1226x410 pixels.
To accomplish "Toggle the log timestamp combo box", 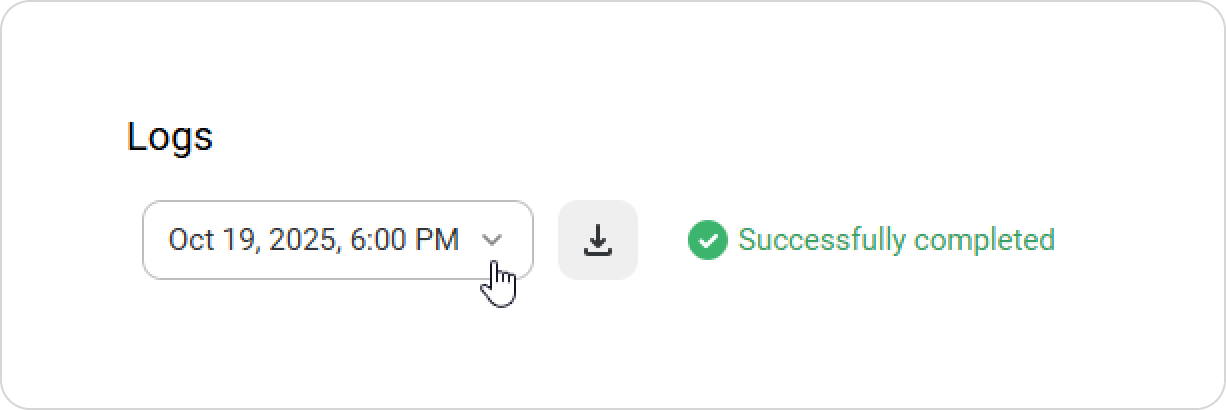I will (x=337, y=240).
